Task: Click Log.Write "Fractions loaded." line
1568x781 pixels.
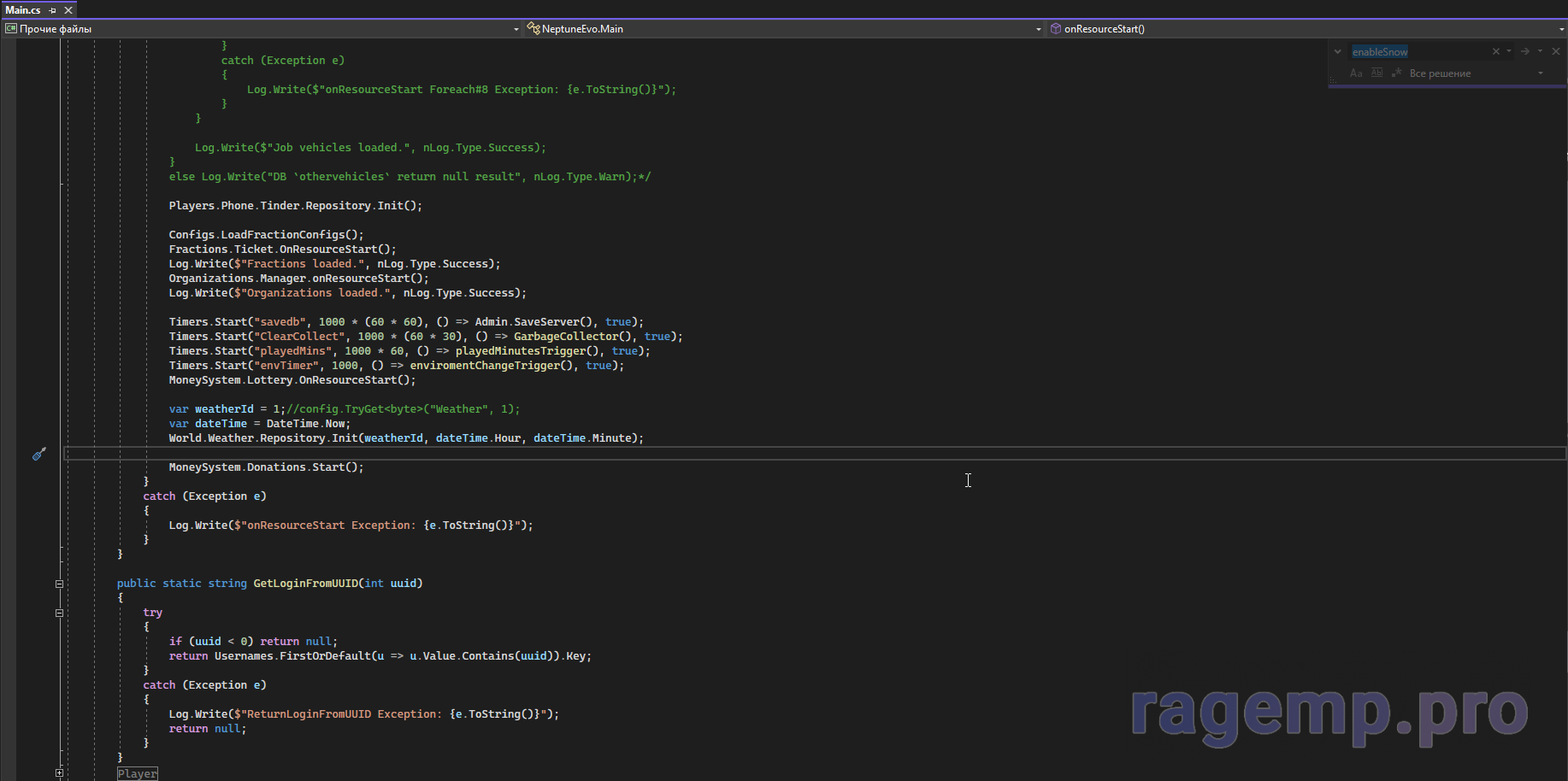Action: coord(334,264)
